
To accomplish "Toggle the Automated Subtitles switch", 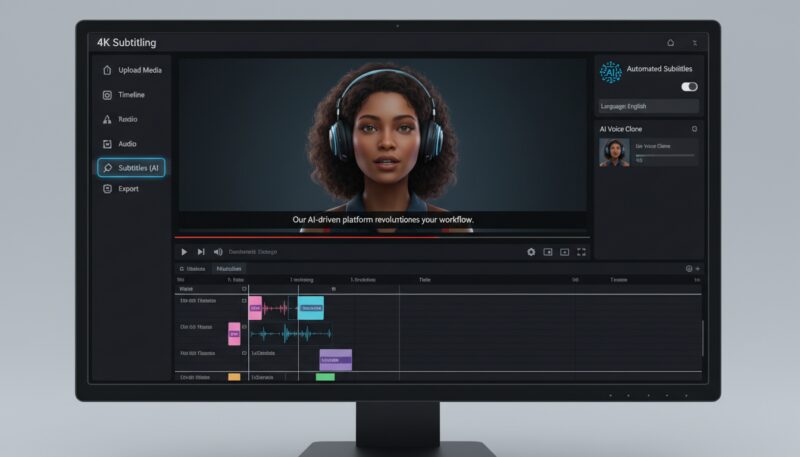I will click(689, 87).
